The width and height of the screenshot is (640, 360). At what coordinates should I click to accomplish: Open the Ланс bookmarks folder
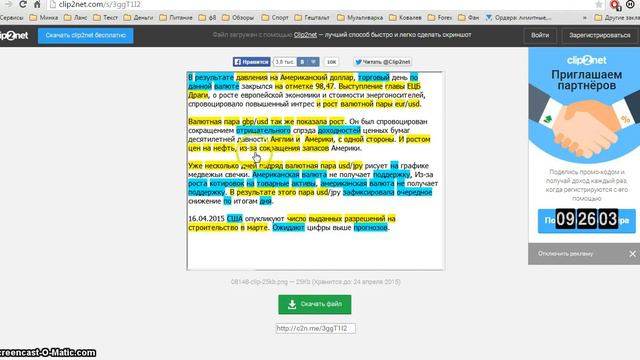click(76, 18)
